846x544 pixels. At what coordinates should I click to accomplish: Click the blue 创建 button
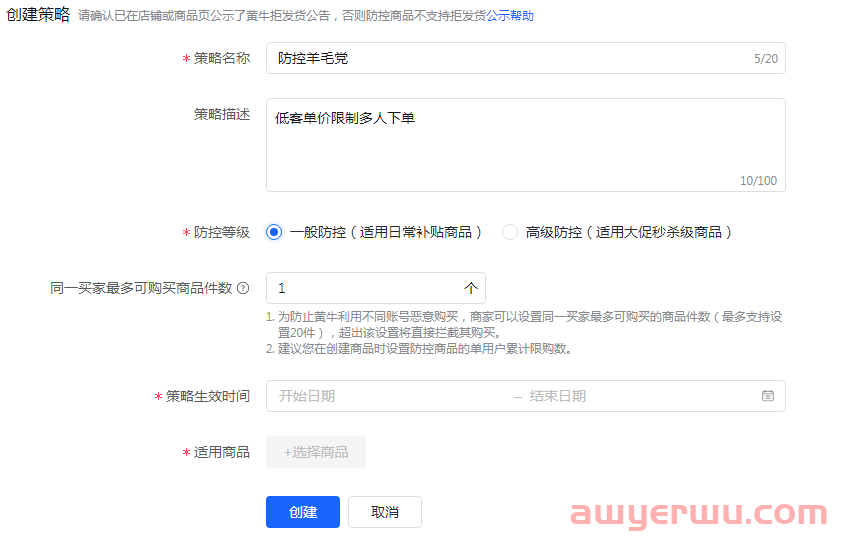click(303, 512)
